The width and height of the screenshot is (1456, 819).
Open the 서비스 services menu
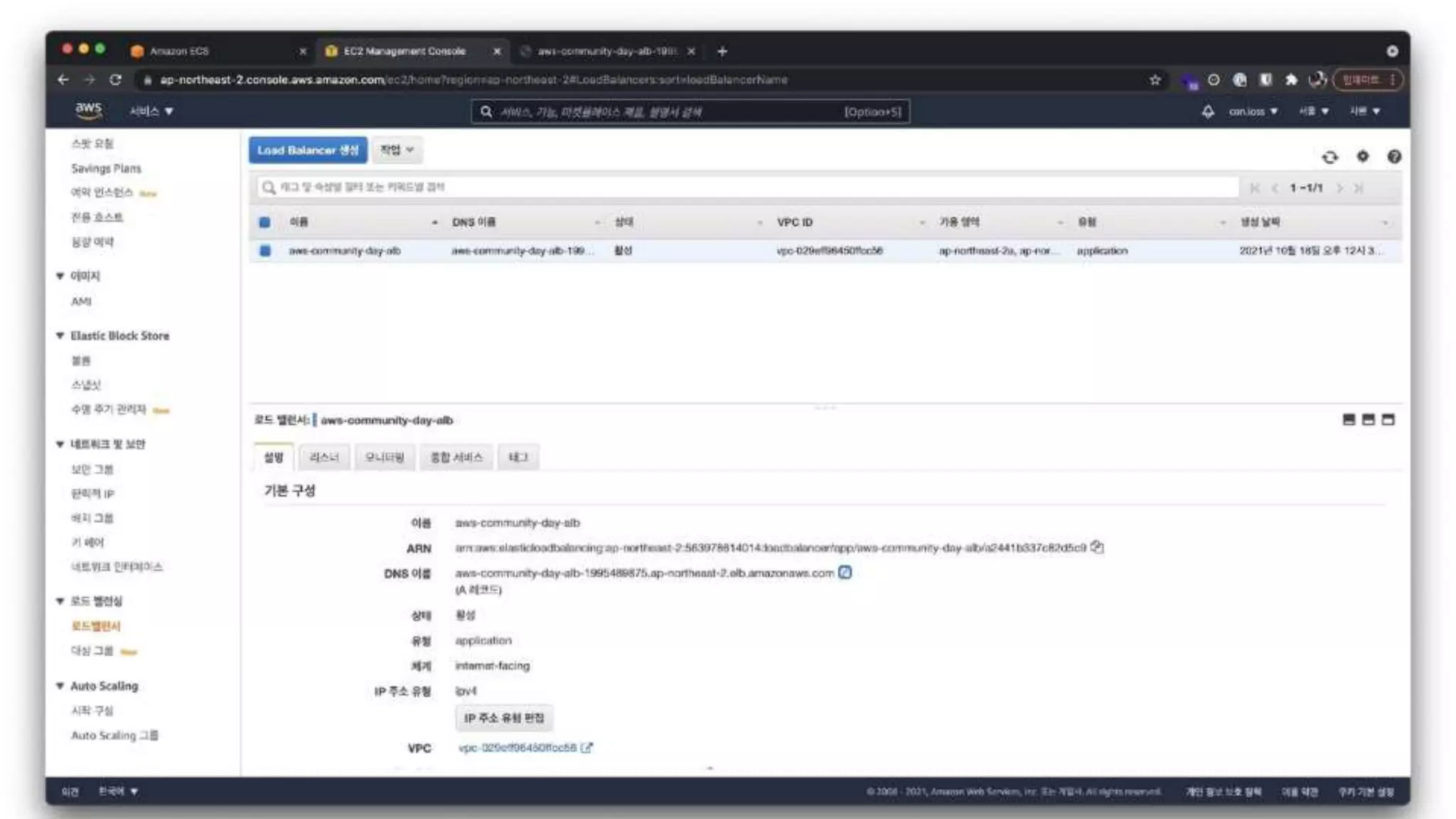tap(151, 112)
